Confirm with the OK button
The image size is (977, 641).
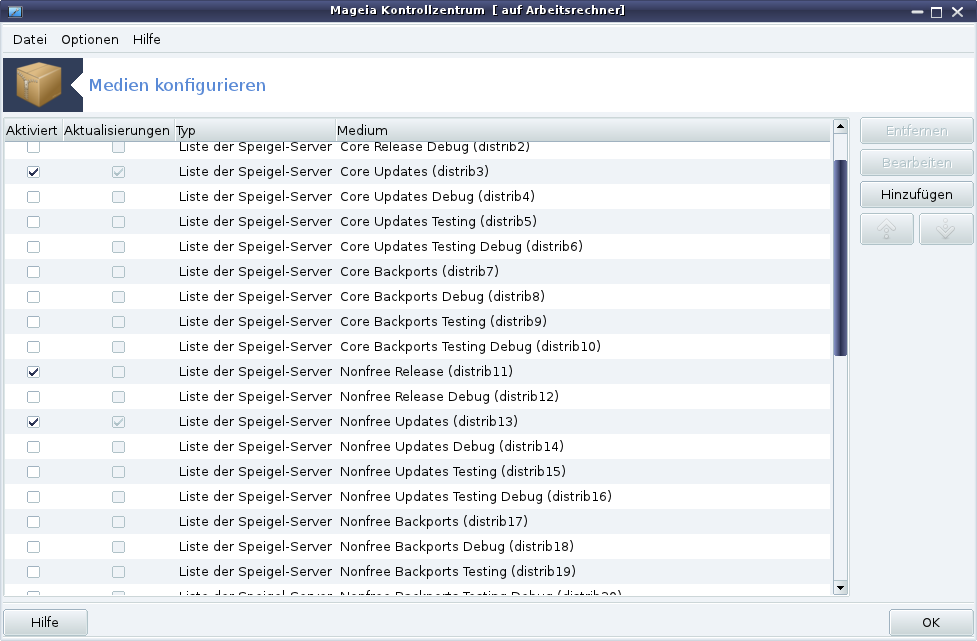click(931, 622)
